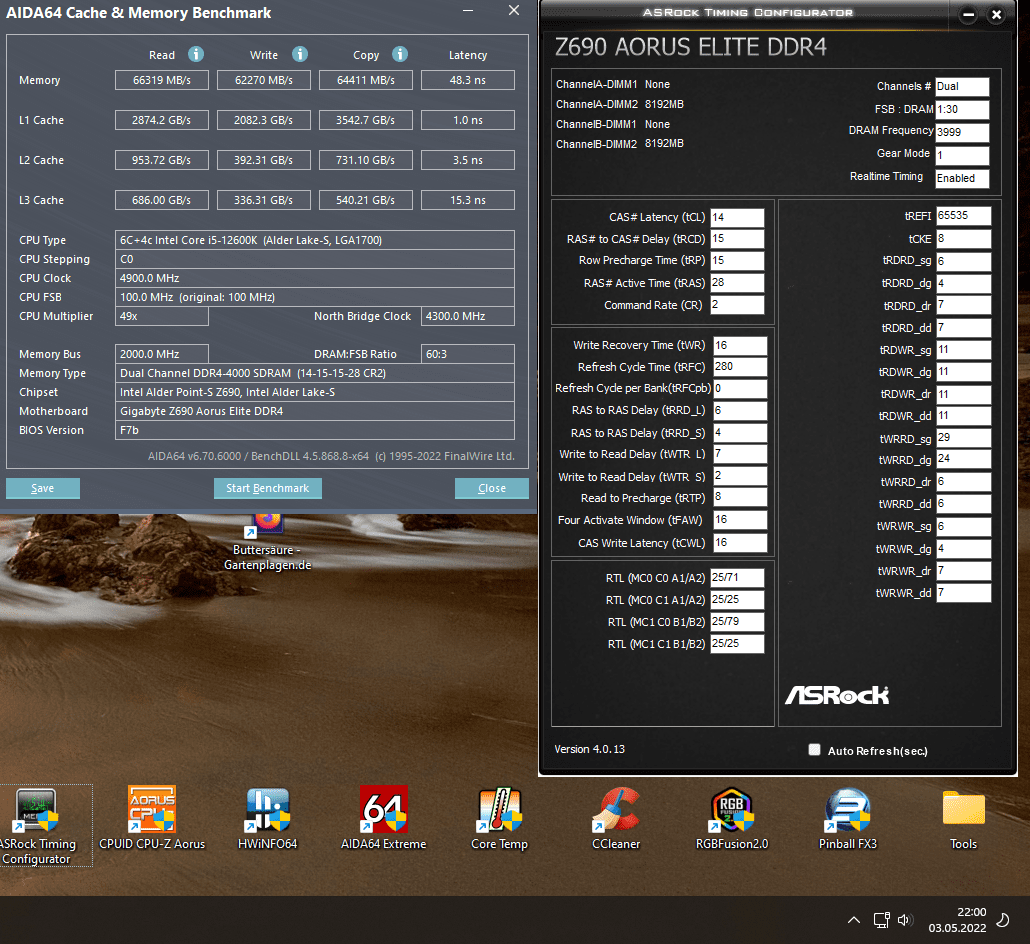Click CPU Clock value 4900.0 MHz
The width and height of the screenshot is (1030, 944).
pos(315,278)
